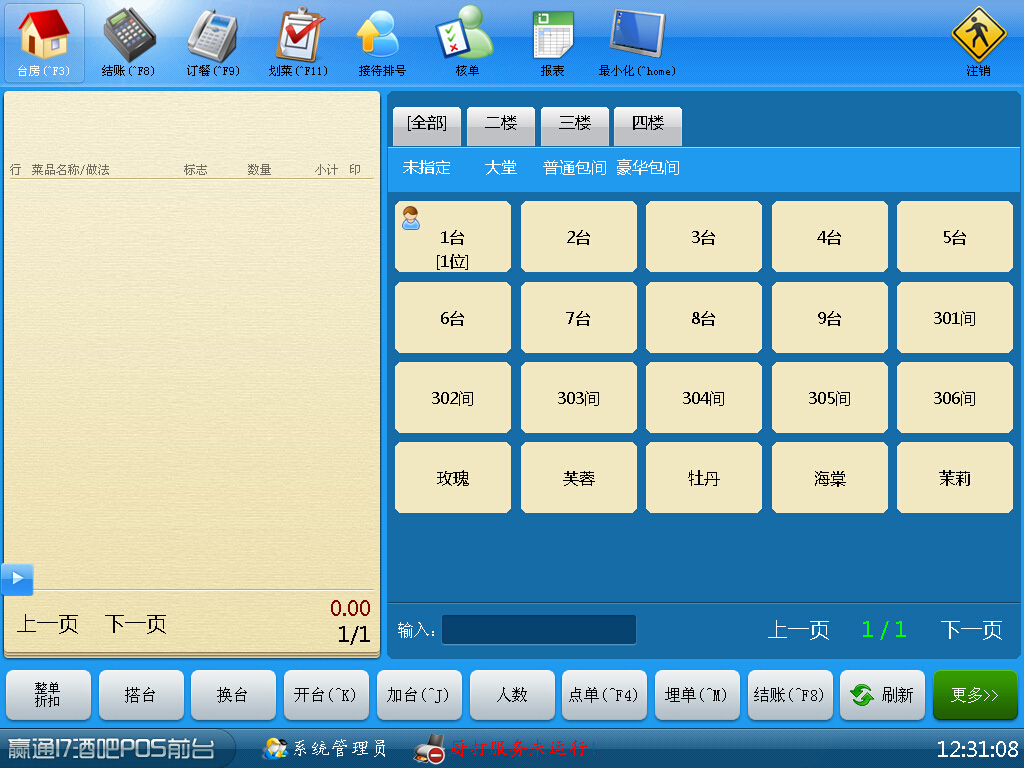Expand more options with 更多>> button
The height and width of the screenshot is (768, 1024).
tap(975, 695)
